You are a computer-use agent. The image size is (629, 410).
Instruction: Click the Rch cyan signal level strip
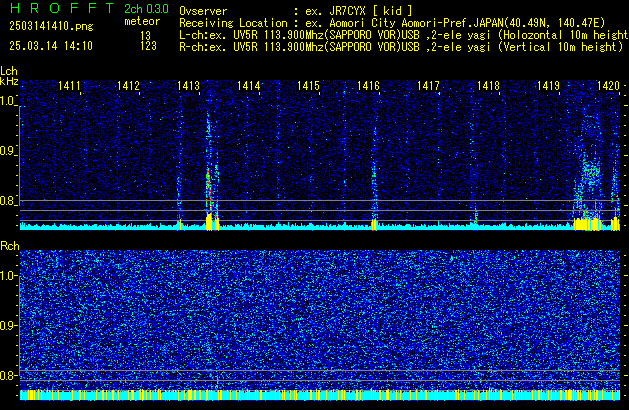(320, 395)
